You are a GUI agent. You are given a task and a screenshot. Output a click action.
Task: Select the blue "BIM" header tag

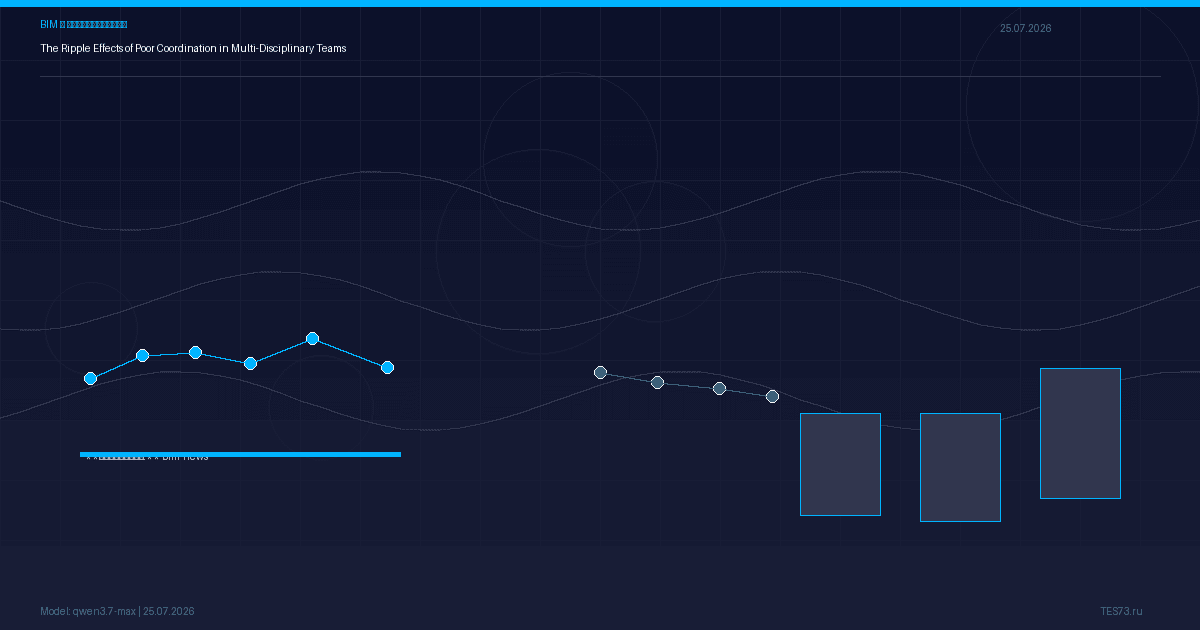click(84, 24)
